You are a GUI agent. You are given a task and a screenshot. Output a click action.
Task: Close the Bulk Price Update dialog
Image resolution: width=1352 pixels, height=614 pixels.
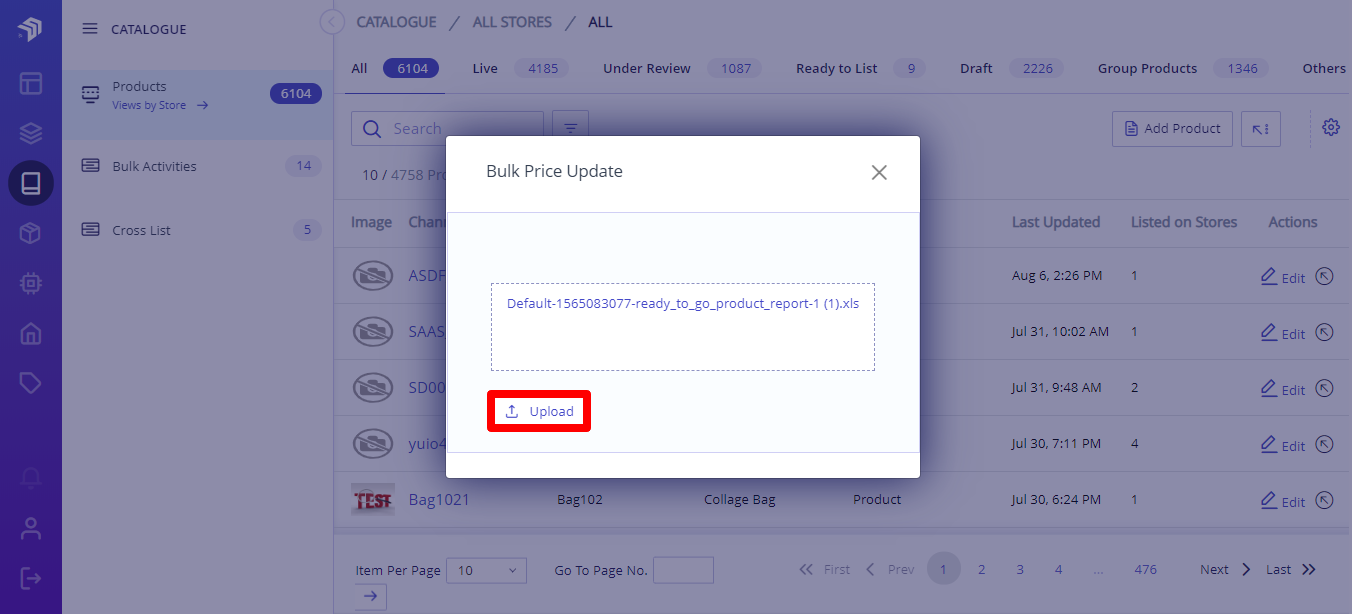879,172
